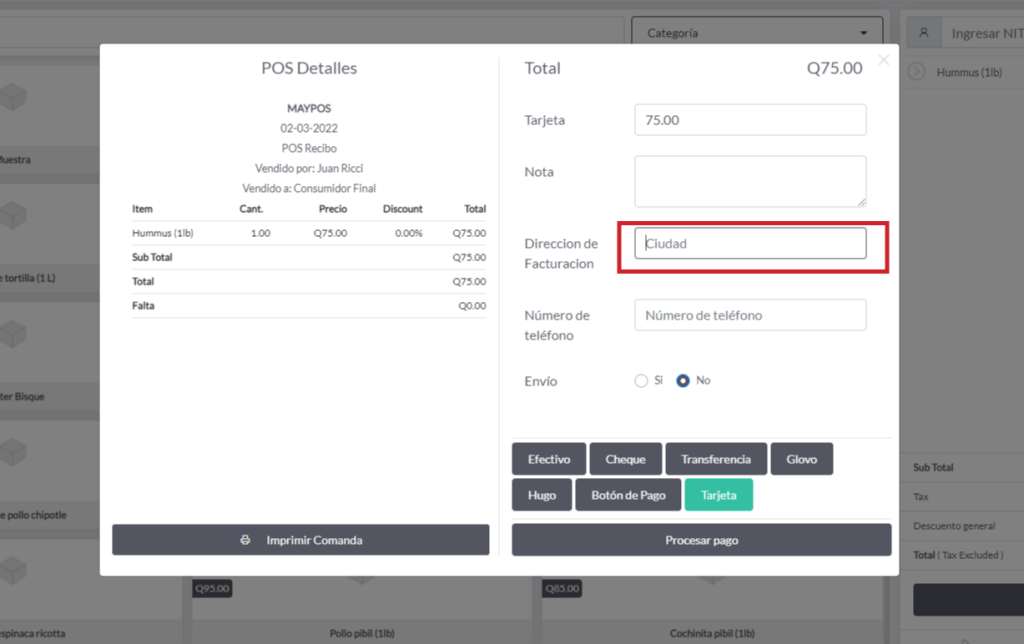Expand the Hummus (1lb) order line chevron
The height and width of the screenshot is (644, 1024).
[x=917, y=72]
